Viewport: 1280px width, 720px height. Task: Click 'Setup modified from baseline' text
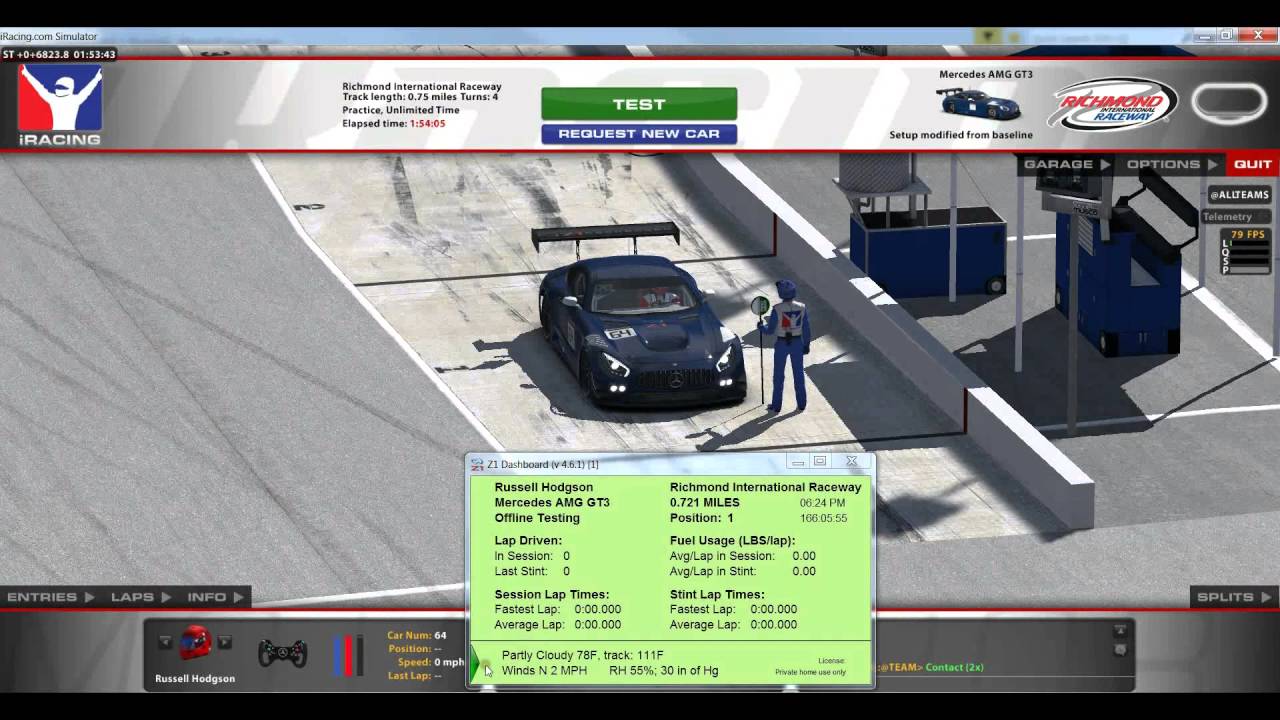tap(961, 135)
